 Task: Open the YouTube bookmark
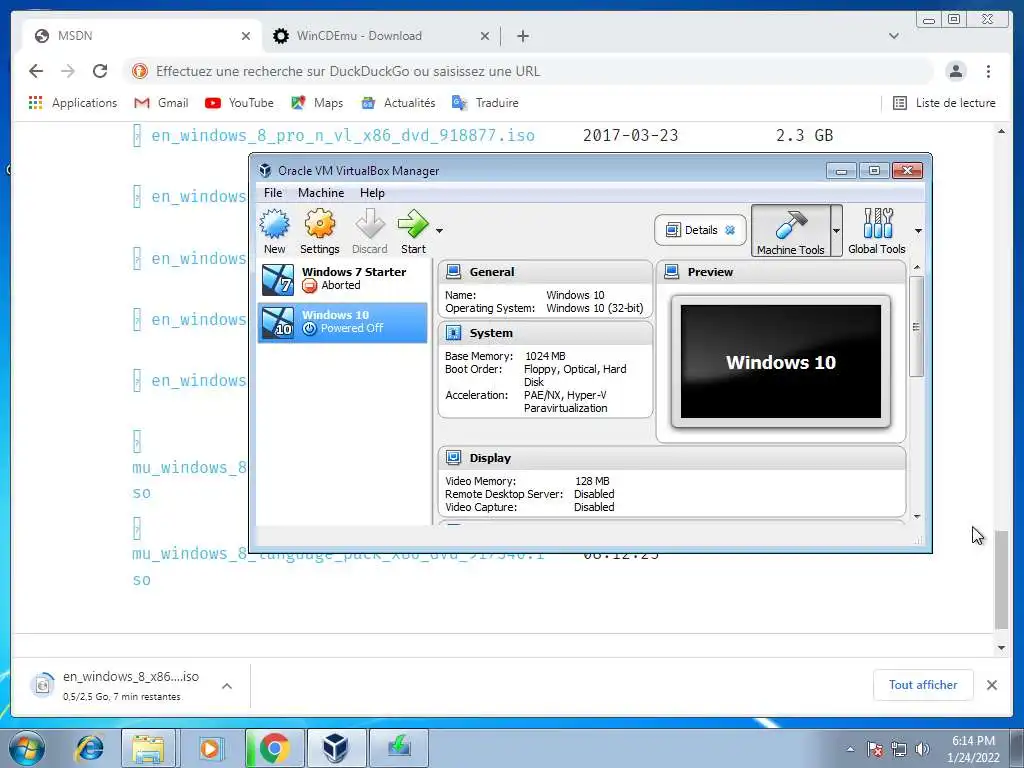[239, 103]
